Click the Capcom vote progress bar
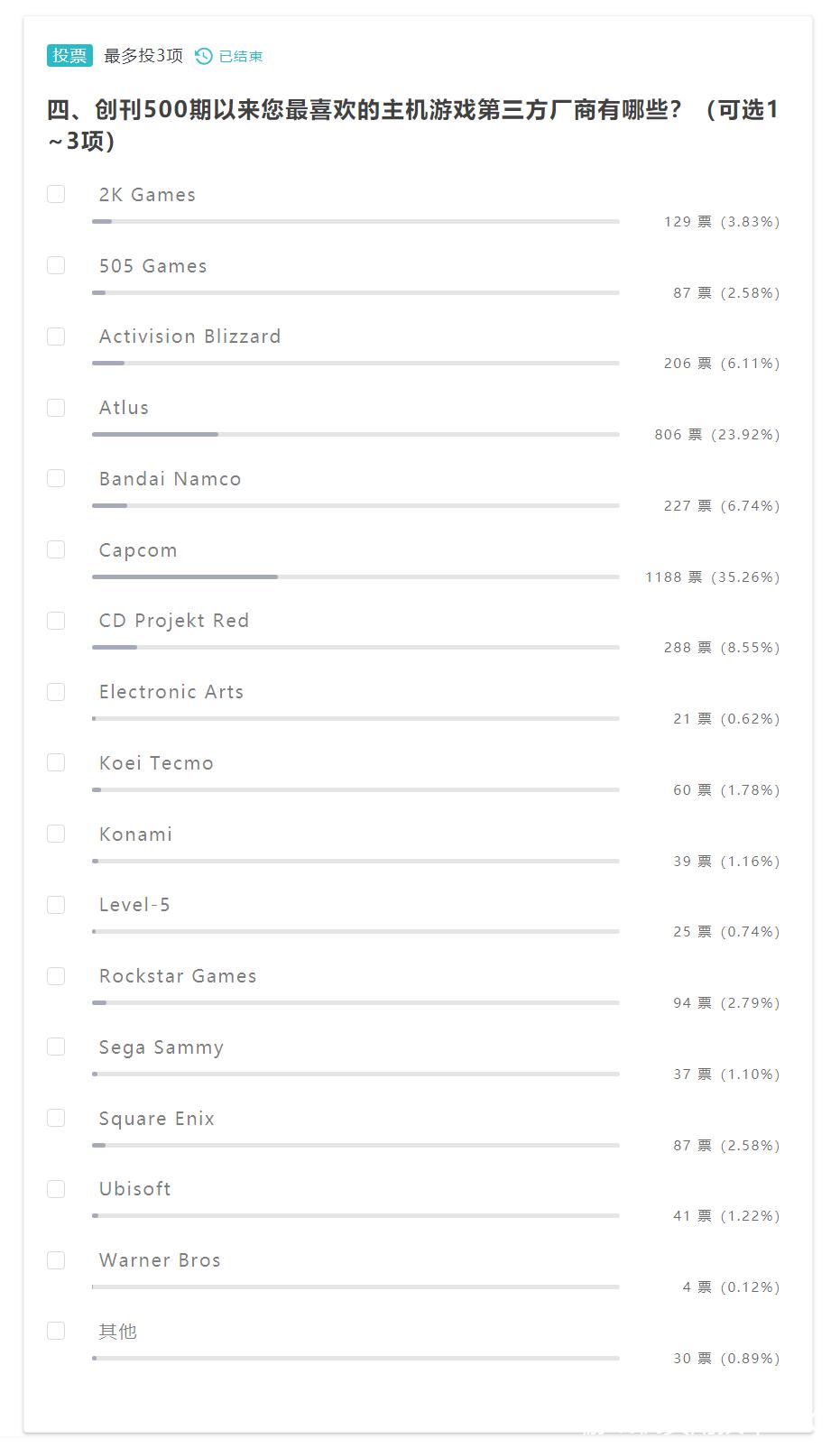Screen dimensions: 840x1448 click(x=355, y=576)
